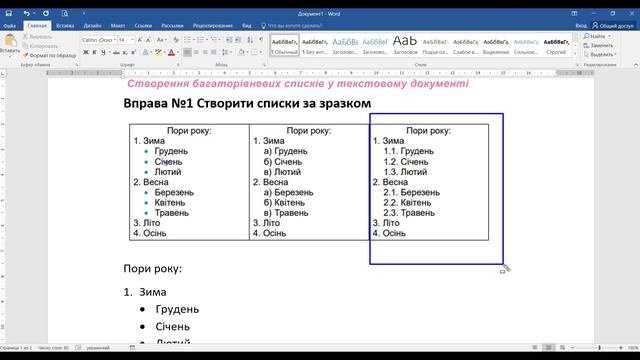Apply the red font color A swatch
Image resolution: width=640 pixels, height=360 pixels.
tap(171, 53)
